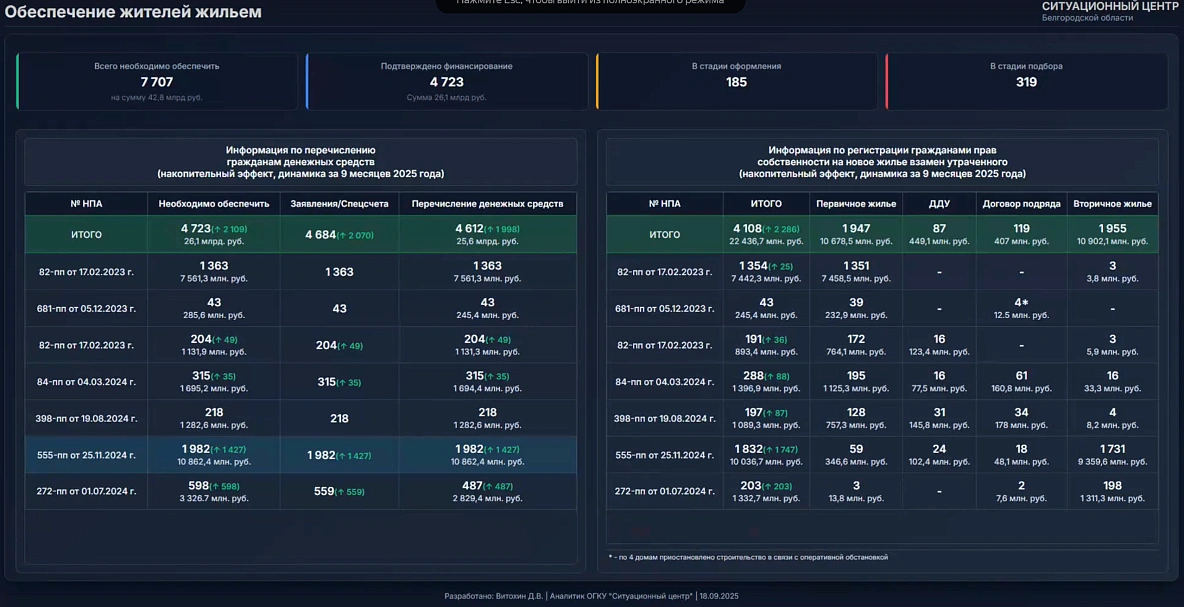Image resolution: width=1184 pixels, height=607 pixels.
Task: Click the ↑ 1 747 growth arrow indicator
Action: [783, 450]
